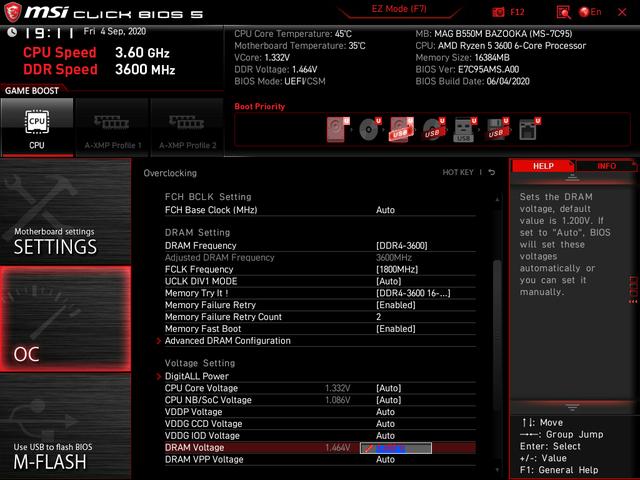The width and height of the screenshot is (640, 480).
Task: Click the CPU Core Voltage 1.332V reading
Action: (338, 388)
